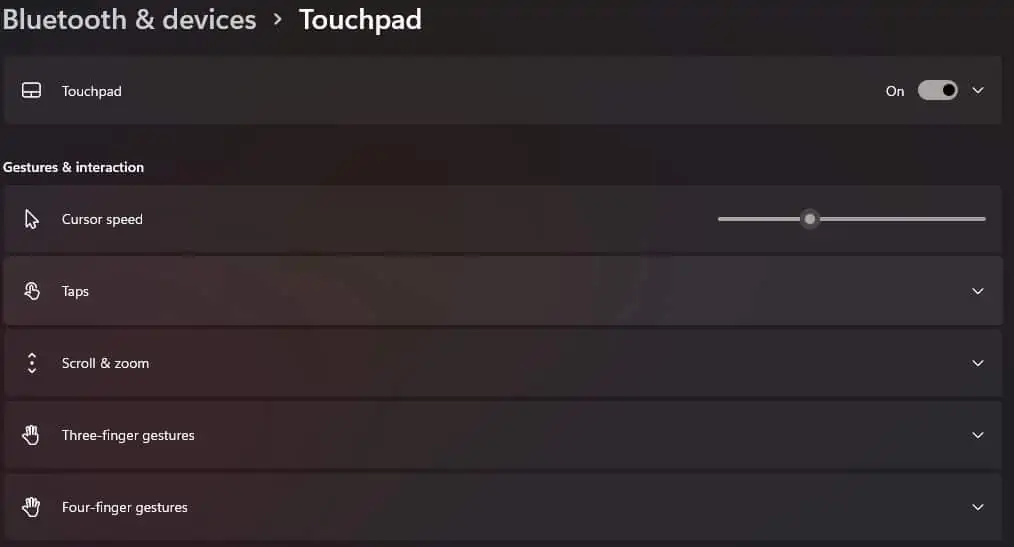
Task: Expand the Taps section chevron
Action: [x=978, y=291]
